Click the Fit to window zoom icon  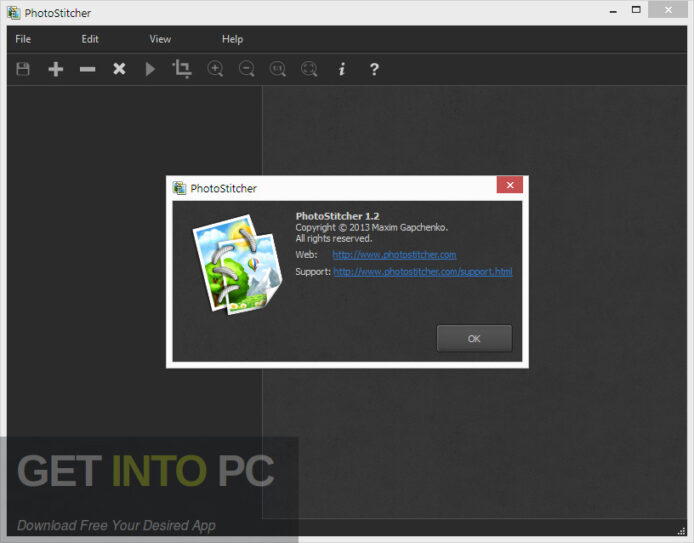tap(309, 69)
